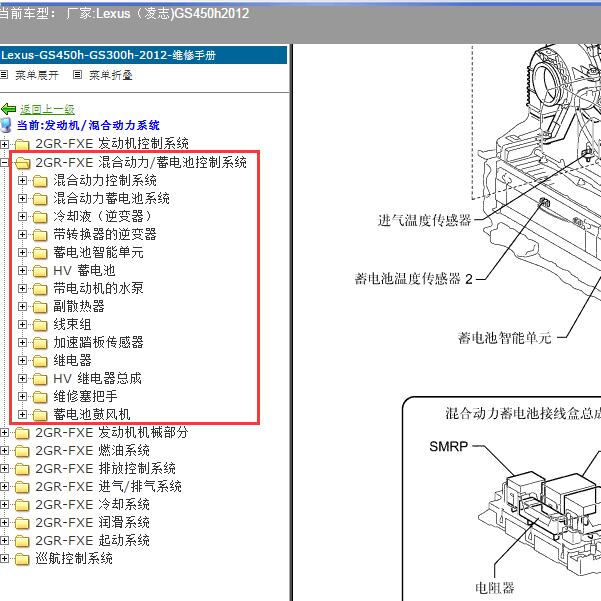Click folder icon beside HV 继电器总成
The height and width of the screenshot is (601, 601).
coord(40,379)
